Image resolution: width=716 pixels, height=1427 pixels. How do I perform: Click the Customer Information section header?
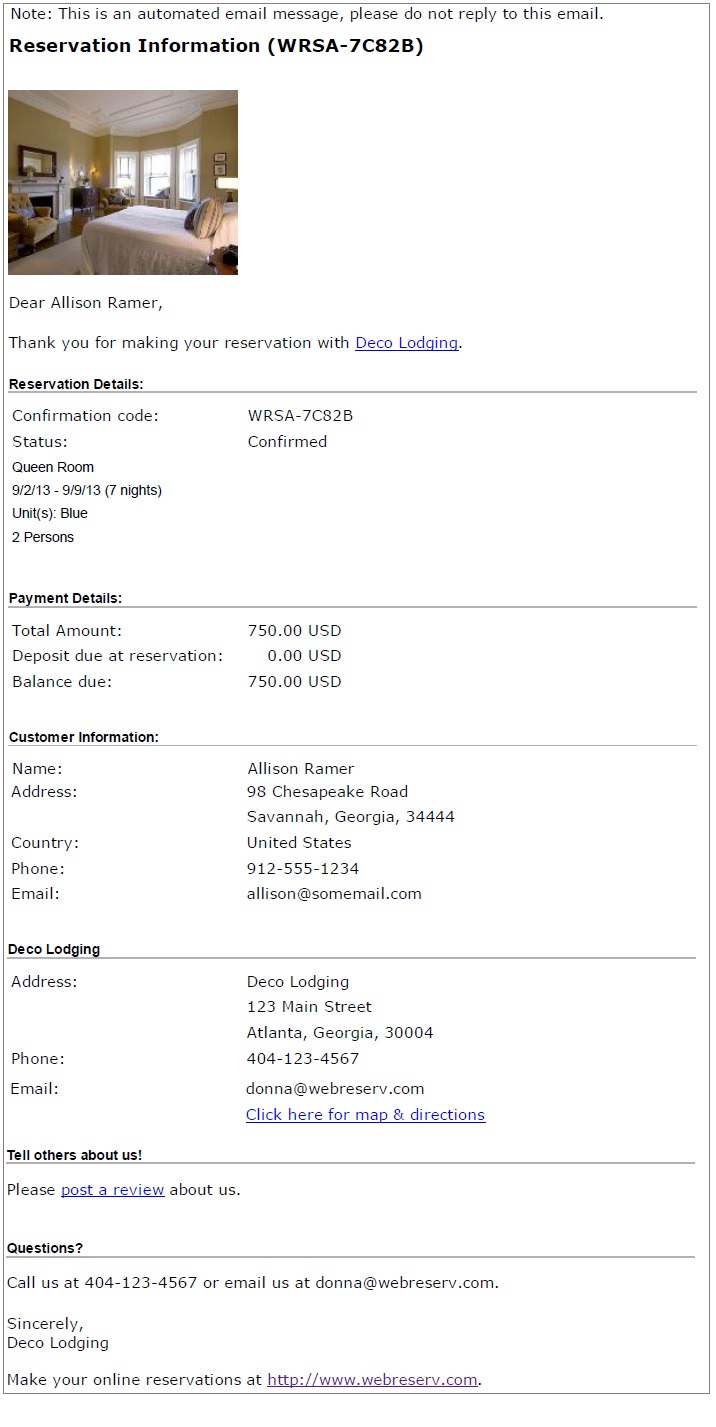pos(84,737)
